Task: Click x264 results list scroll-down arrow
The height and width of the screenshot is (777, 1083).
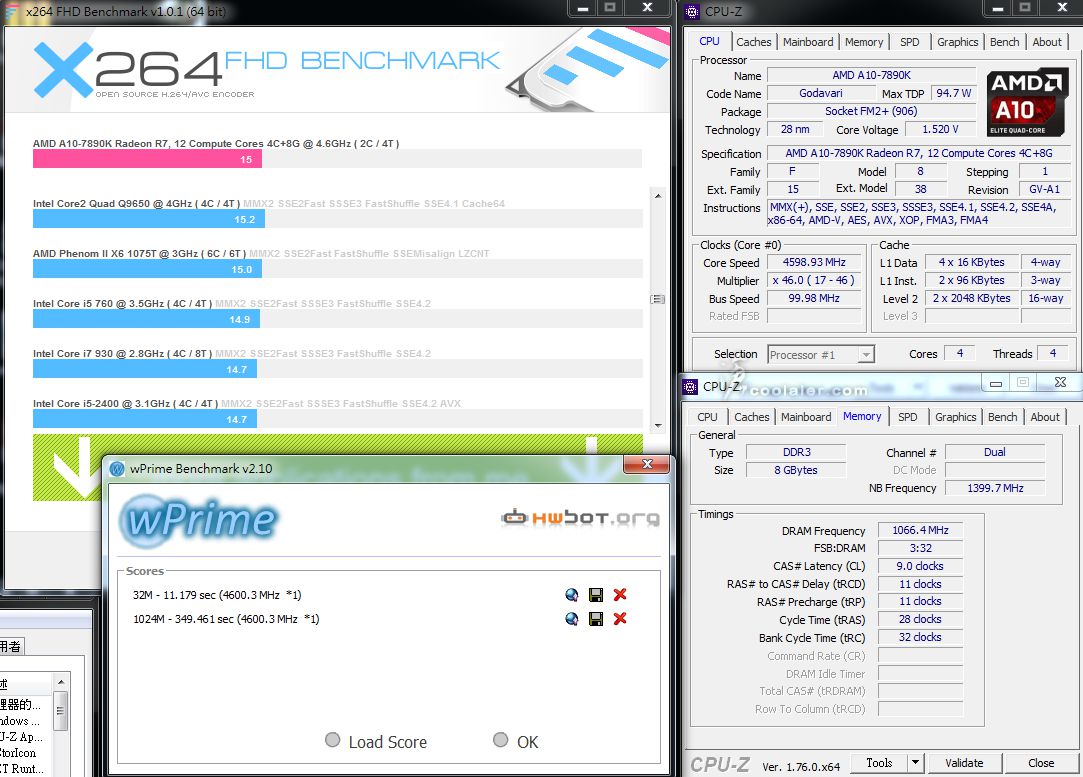Action: [657, 425]
